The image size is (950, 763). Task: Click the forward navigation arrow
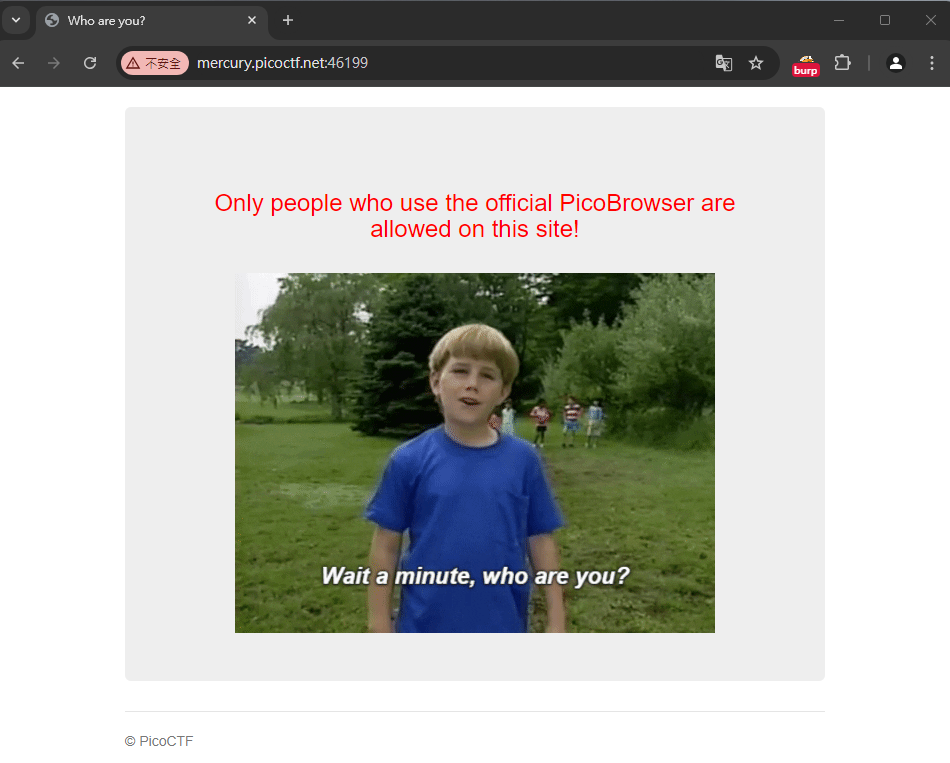click(x=54, y=63)
